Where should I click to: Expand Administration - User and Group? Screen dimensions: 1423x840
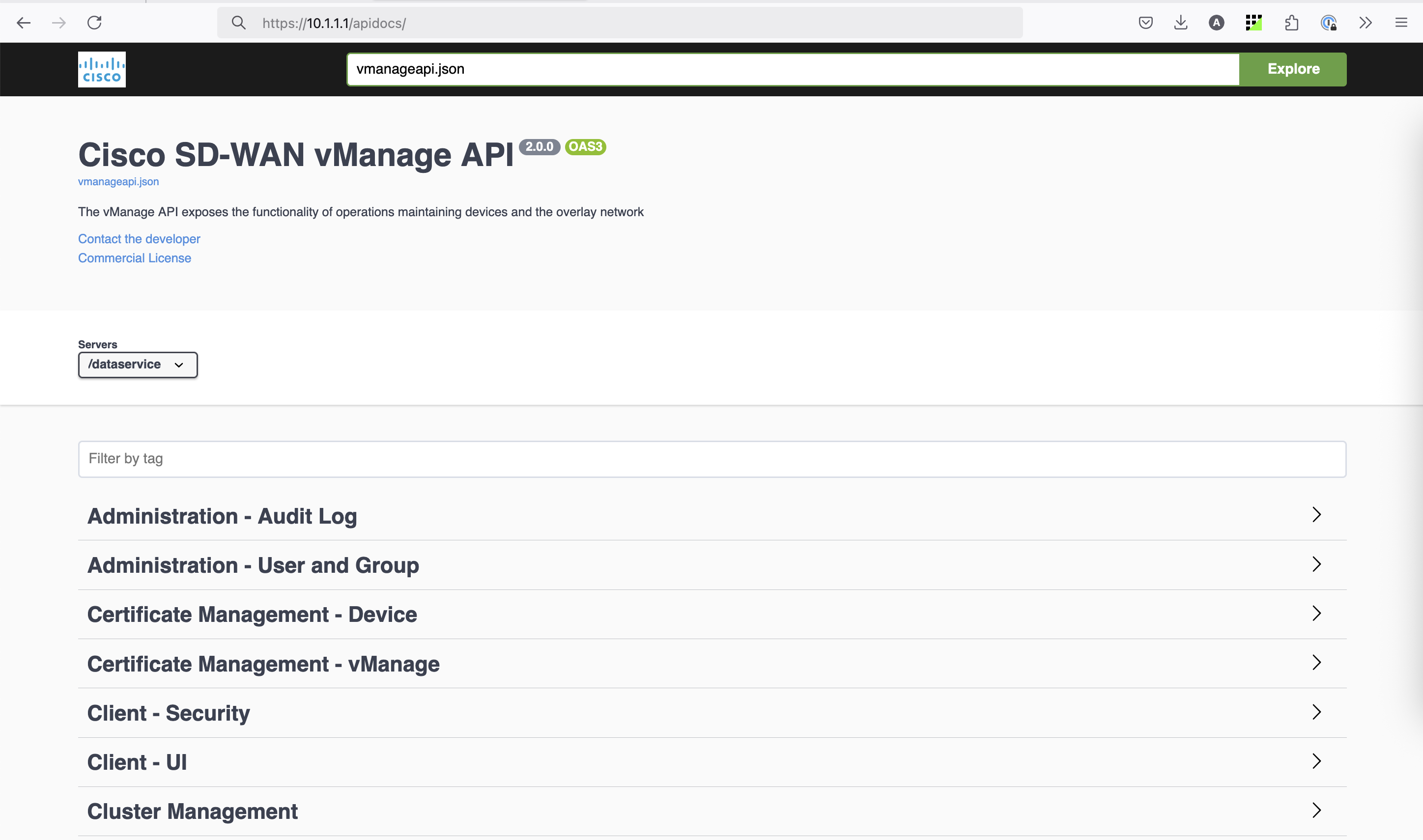point(253,565)
